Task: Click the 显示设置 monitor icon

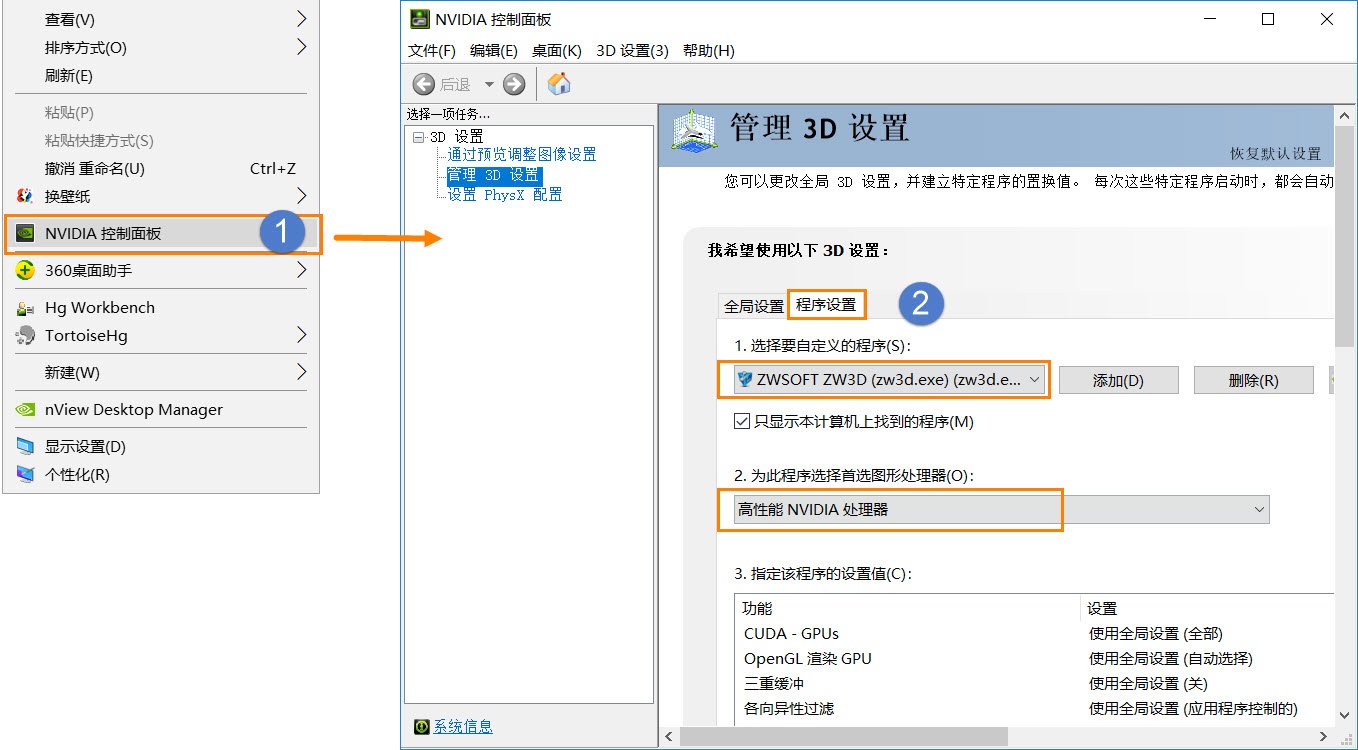Action: [x=26, y=446]
